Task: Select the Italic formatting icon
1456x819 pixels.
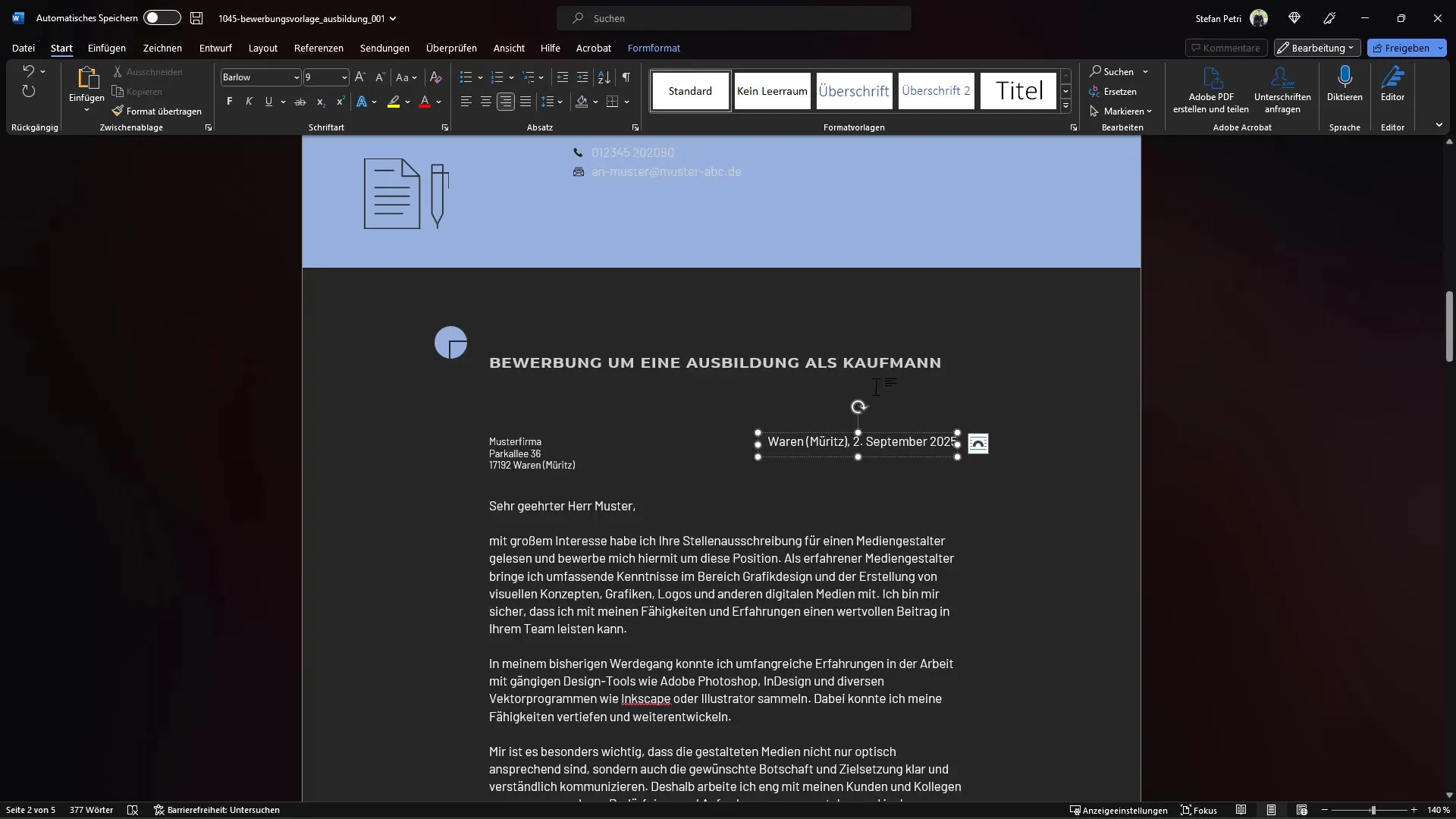Action: pyautogui.click(x=247, y=101)
